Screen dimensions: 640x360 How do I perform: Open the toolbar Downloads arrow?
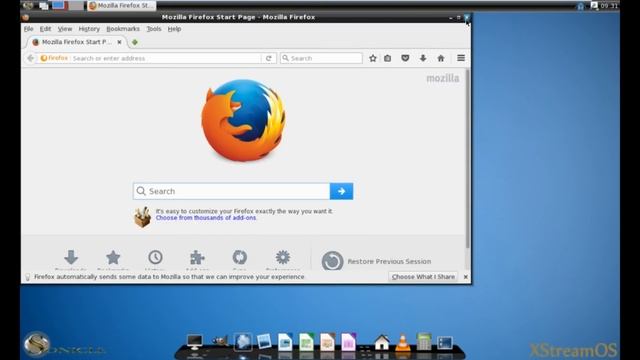(423, 58)
